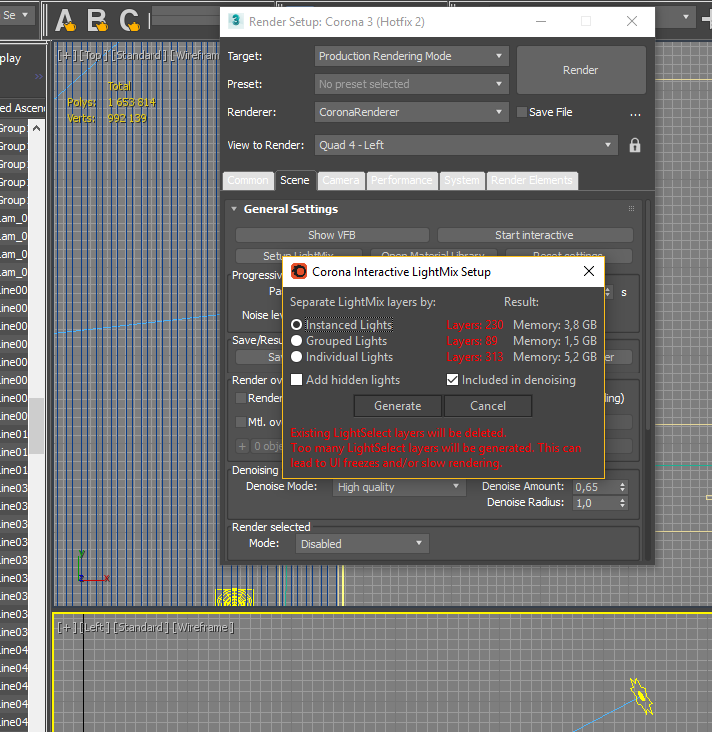Click Generate in LightMix Setup
This screenshot has width=712, height=732.
(x=397, y=406)
